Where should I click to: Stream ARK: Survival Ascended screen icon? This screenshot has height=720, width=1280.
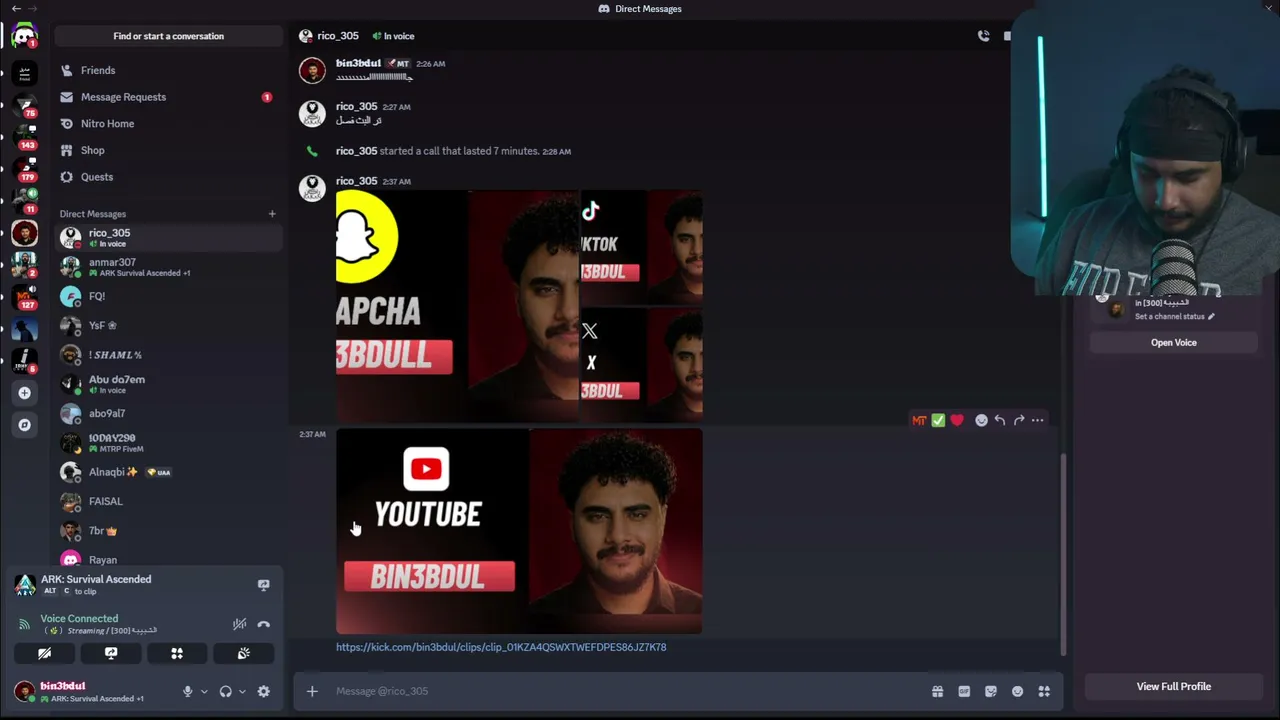263,585
